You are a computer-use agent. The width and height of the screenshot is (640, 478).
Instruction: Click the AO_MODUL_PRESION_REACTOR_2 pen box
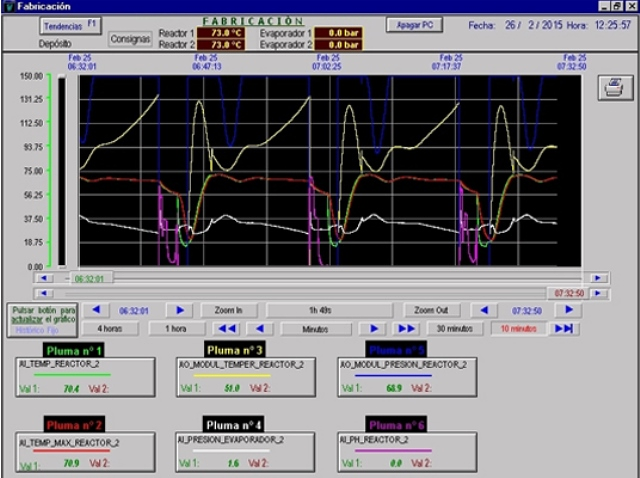407,377
